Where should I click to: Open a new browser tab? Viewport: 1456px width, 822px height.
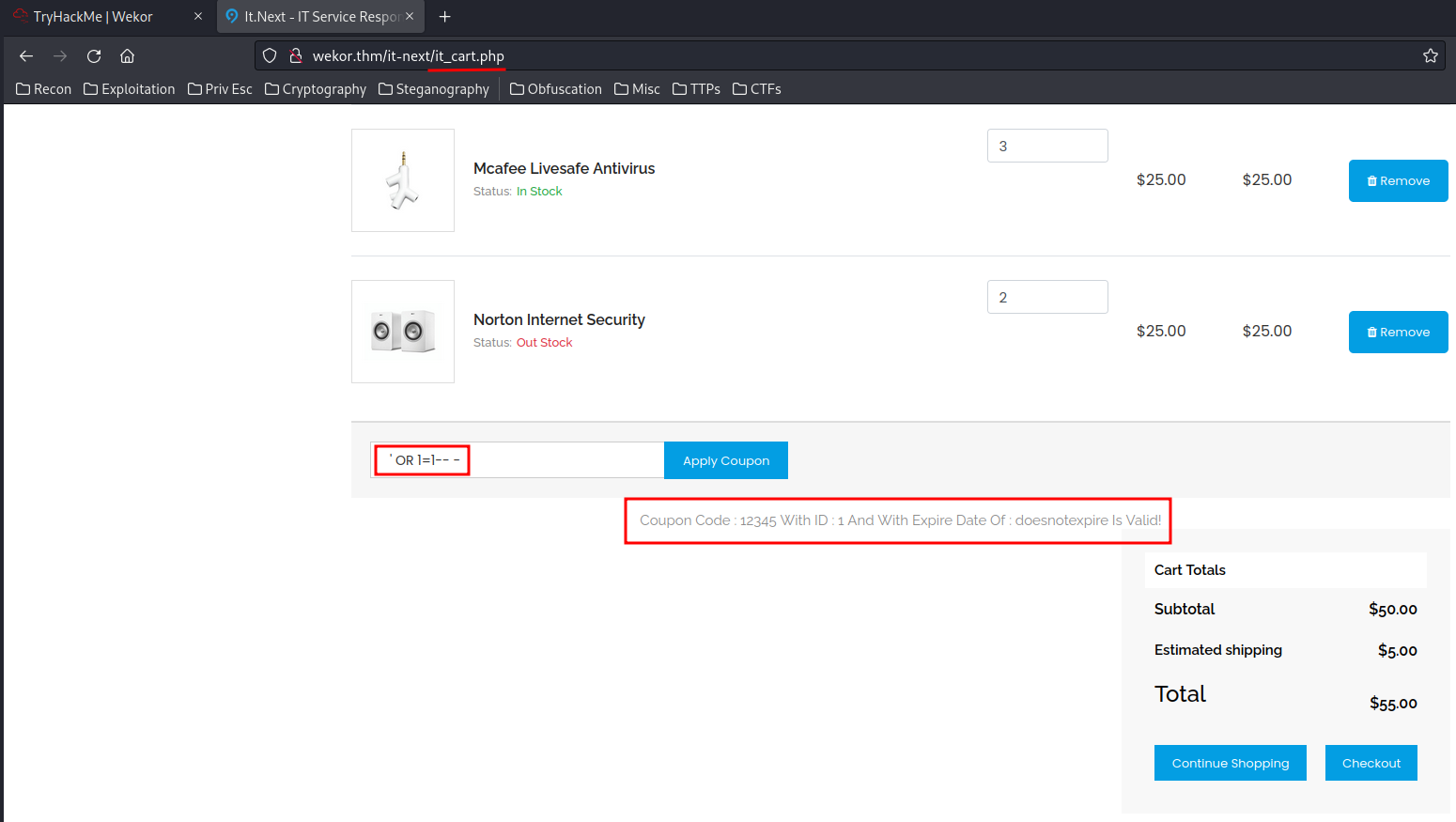445,17
